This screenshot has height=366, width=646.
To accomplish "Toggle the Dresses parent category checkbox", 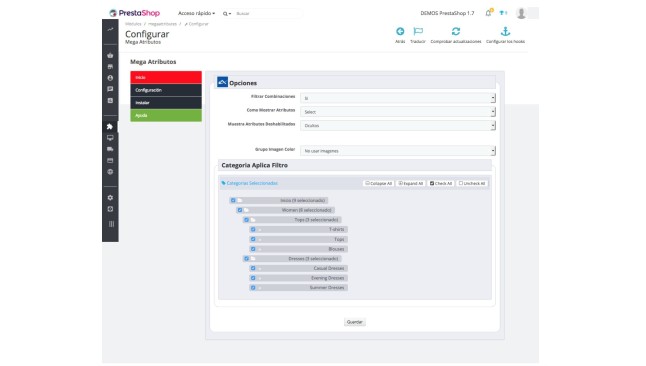I will (x=246, y=258).
